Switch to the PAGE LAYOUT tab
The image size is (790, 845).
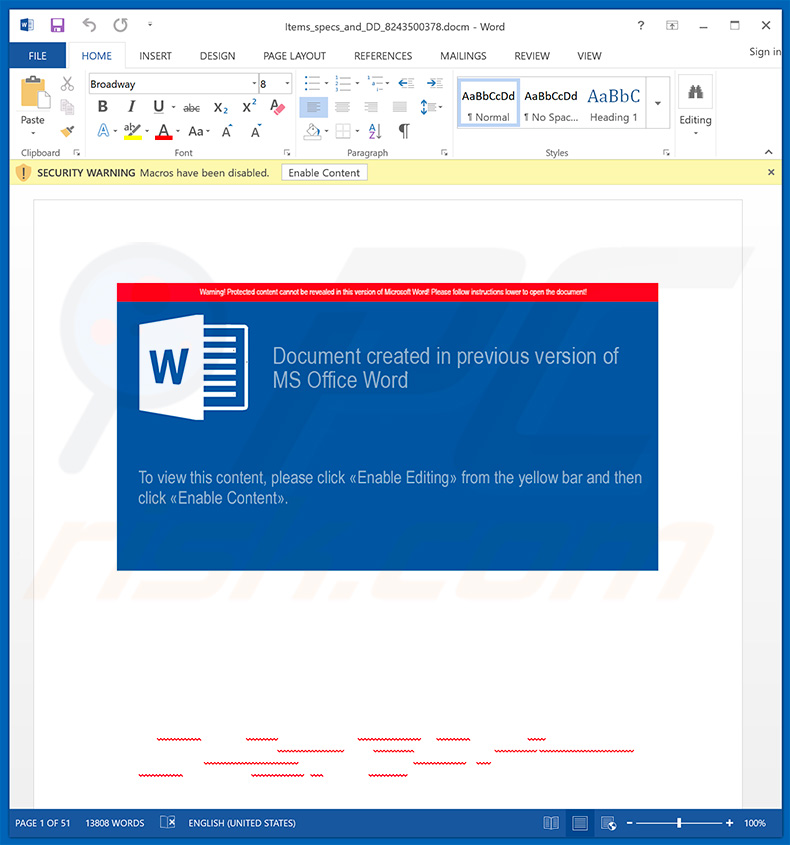(x=294, y=56)
